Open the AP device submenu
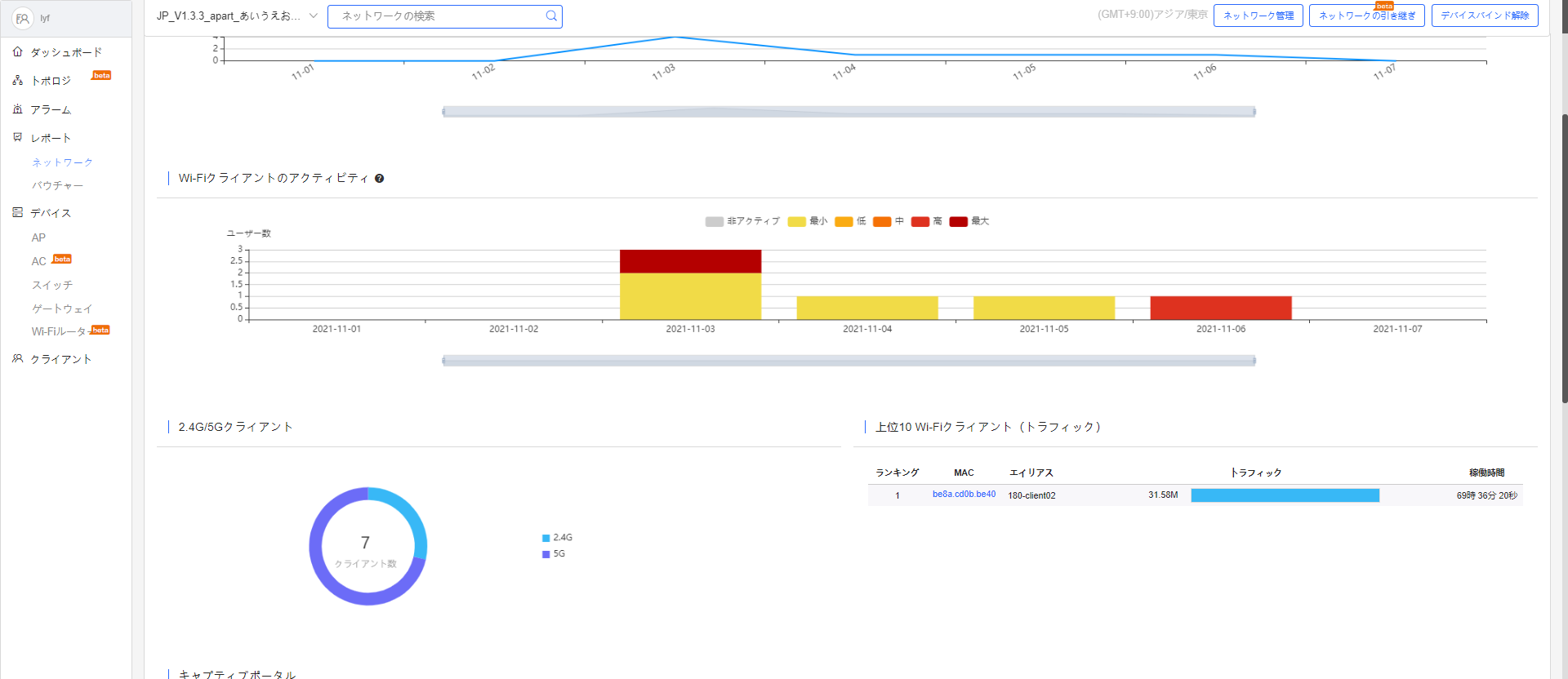Viewport: 1568px width, 679px height. [38, 237]
